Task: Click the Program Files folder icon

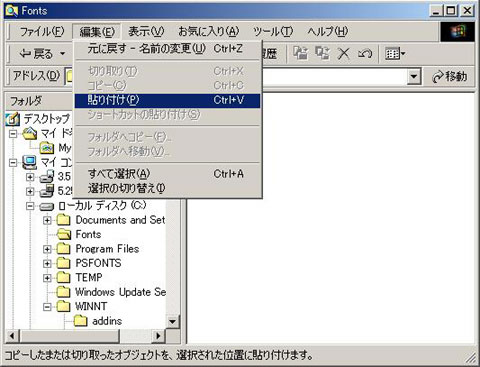Action: [63, 249]
